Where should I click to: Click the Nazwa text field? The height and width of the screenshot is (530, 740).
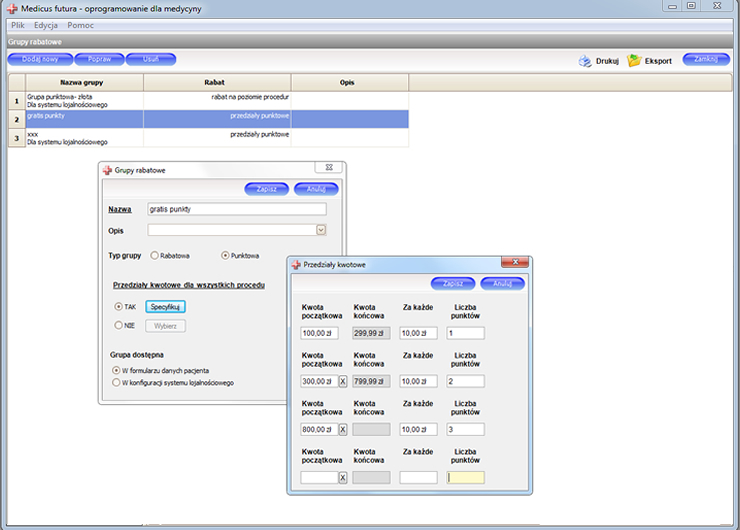point(235,209)
